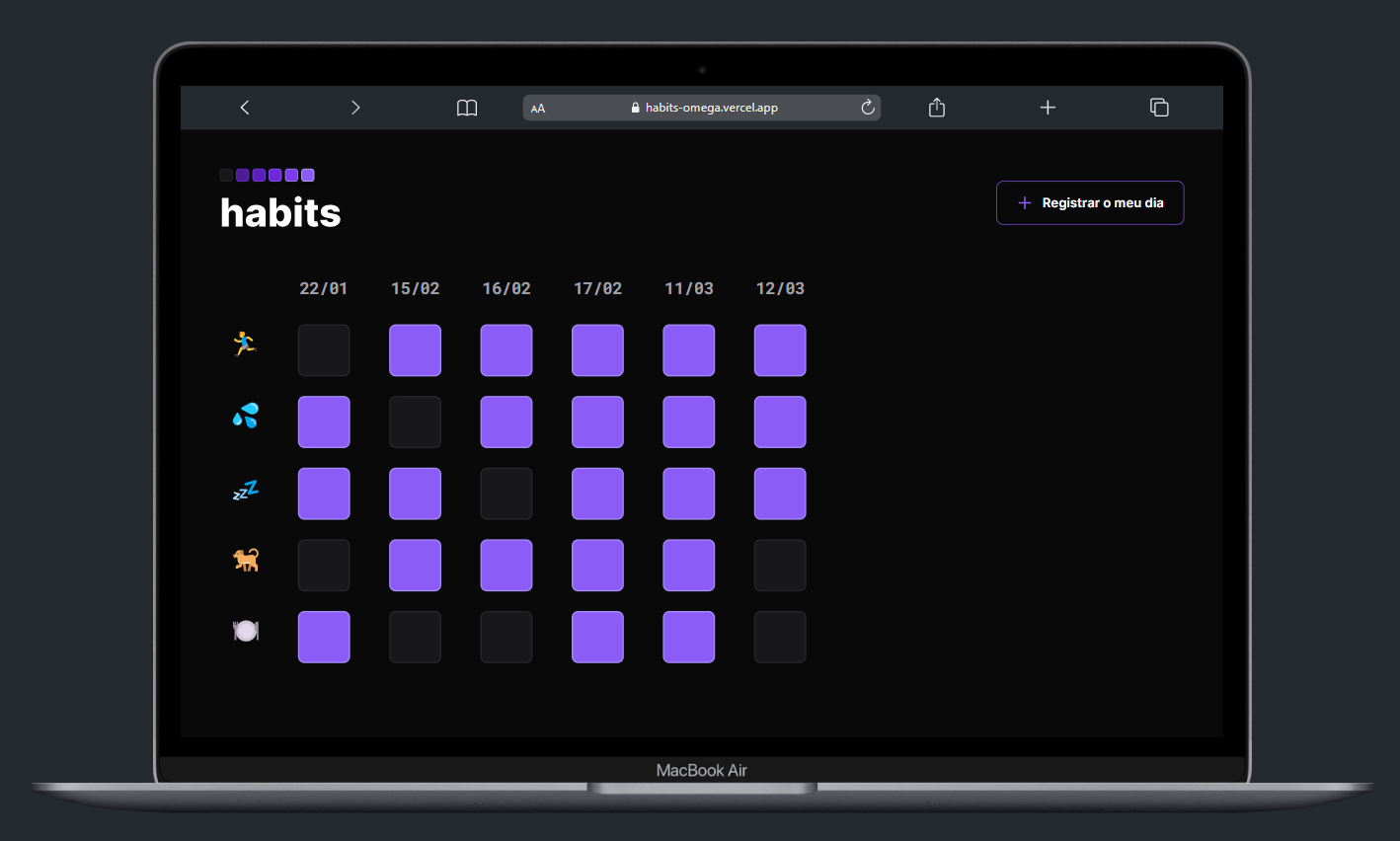Open the bookmarks book icon

click(467, 108)
